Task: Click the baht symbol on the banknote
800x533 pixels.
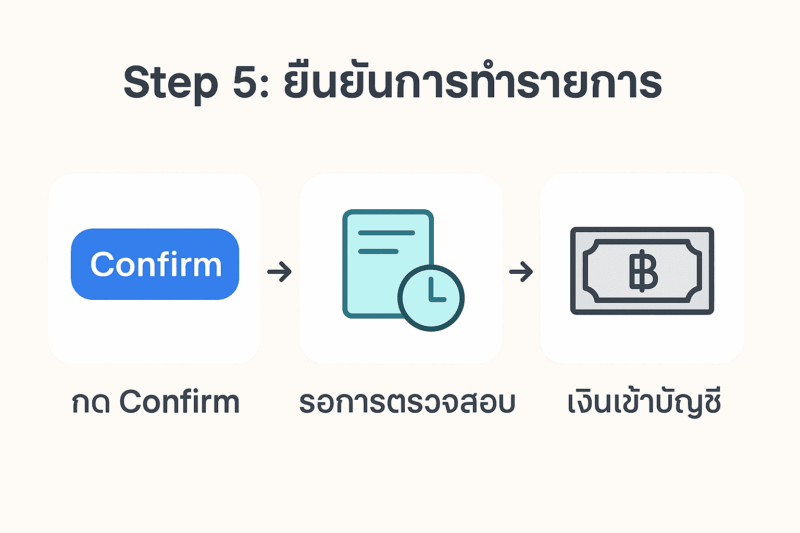Action: [641, 270]
